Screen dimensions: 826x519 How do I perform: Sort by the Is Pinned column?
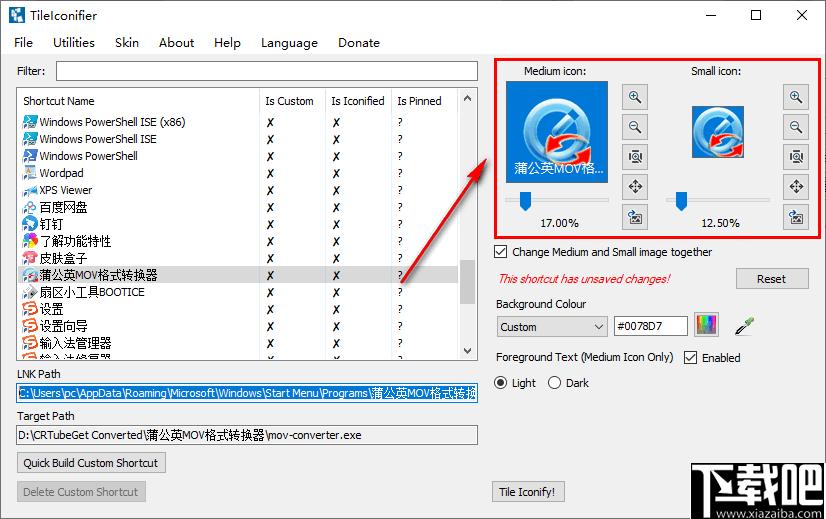425,101
